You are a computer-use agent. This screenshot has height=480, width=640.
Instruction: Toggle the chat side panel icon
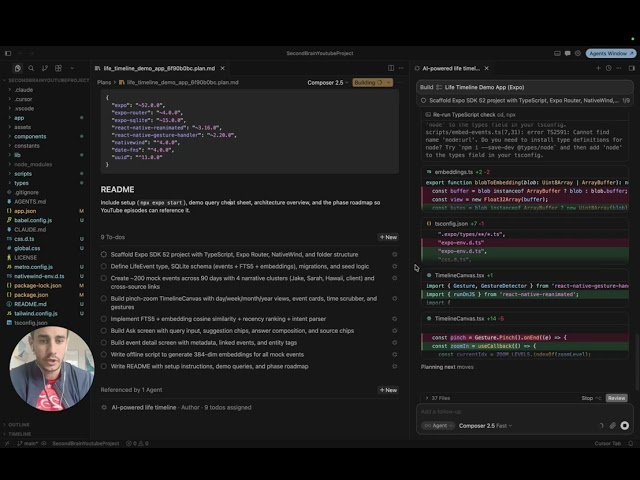[632, 68]
